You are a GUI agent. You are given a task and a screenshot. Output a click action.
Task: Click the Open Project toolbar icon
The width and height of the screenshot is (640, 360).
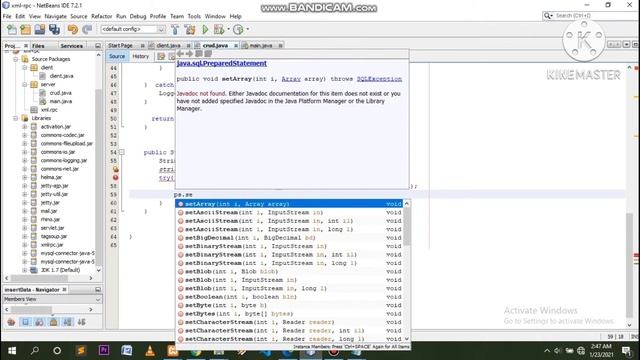coord(40,29)
